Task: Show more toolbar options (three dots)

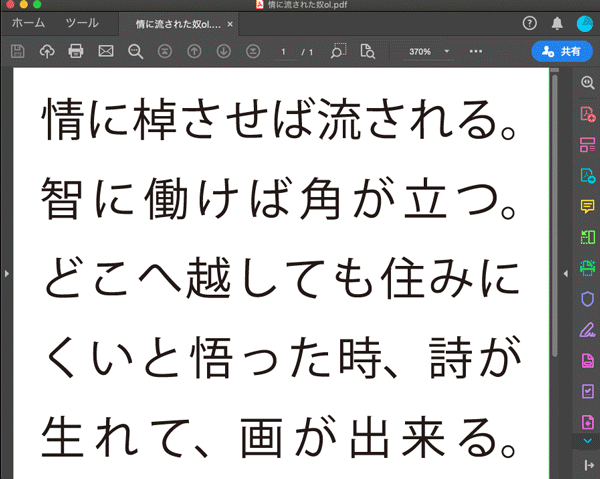Action: (x=476, y=51)
